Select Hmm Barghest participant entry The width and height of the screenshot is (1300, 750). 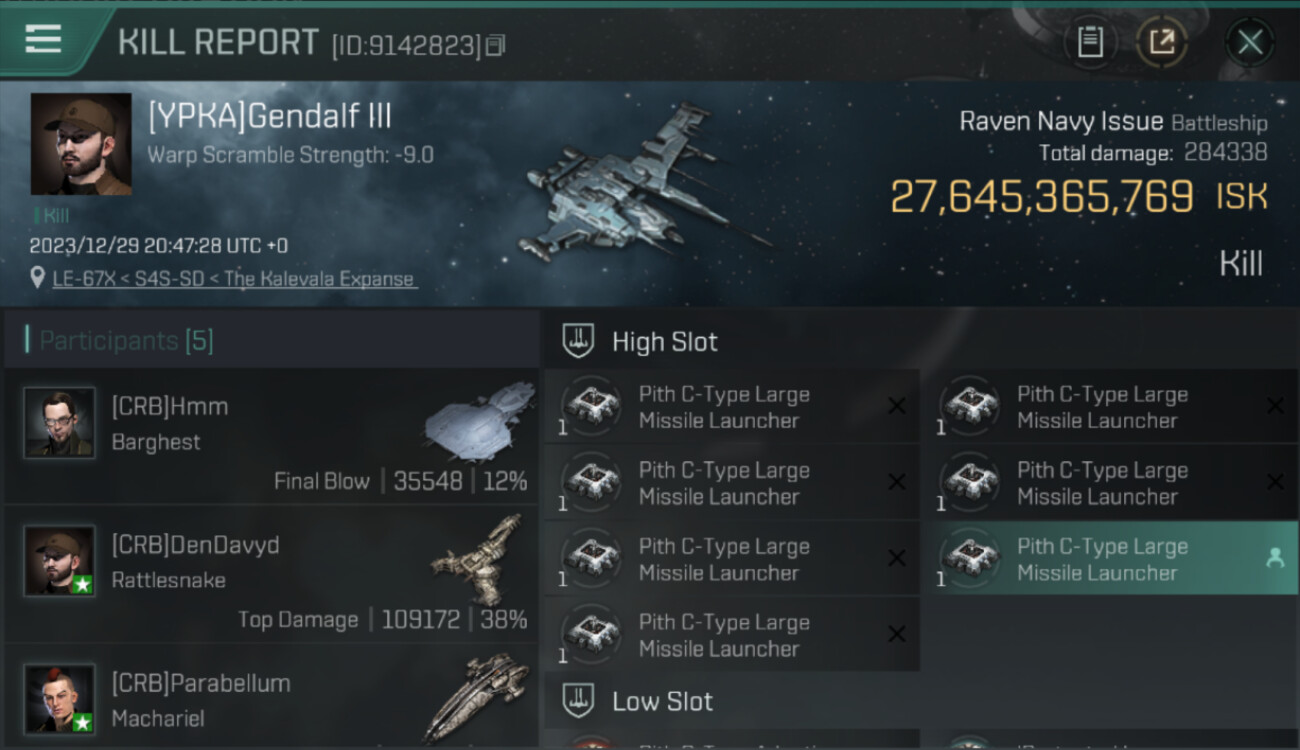[x=271, y=437]
